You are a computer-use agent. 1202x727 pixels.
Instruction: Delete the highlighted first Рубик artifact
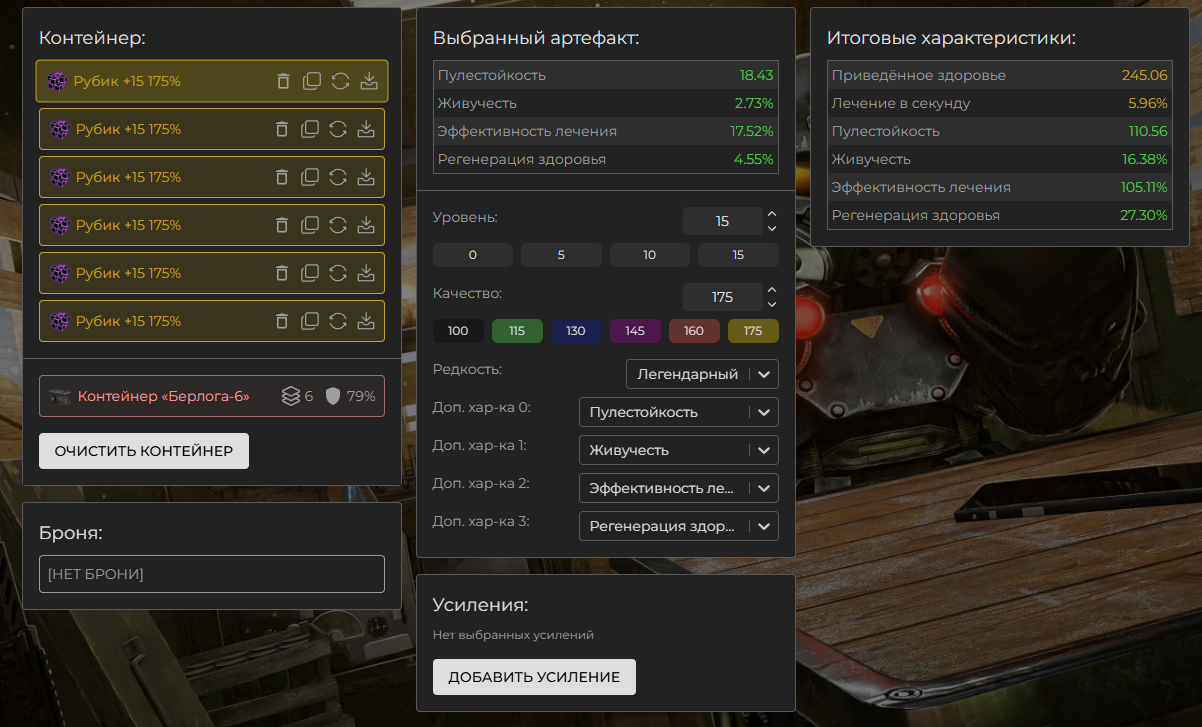click(283, 81)
